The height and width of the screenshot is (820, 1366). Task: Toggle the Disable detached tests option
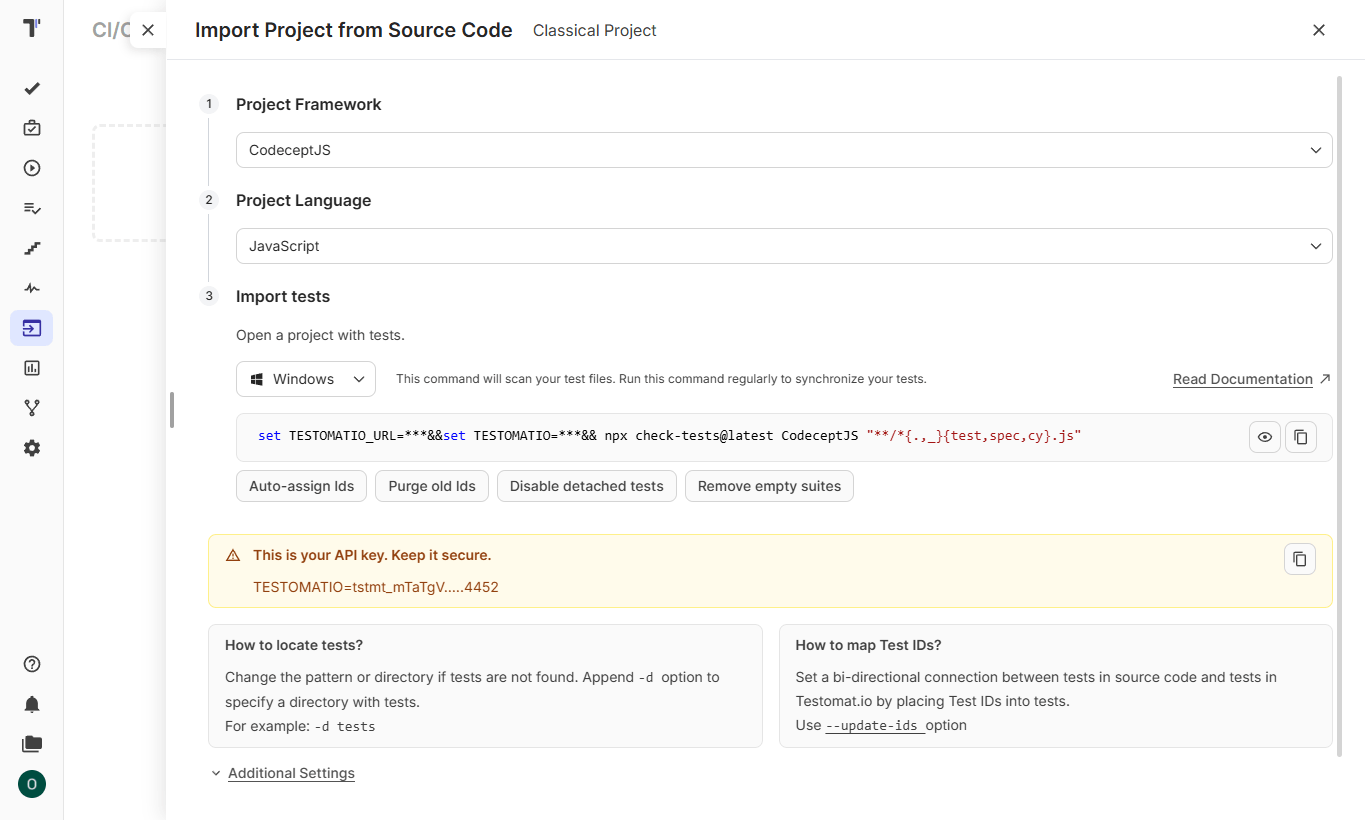(x=587, y=486)
